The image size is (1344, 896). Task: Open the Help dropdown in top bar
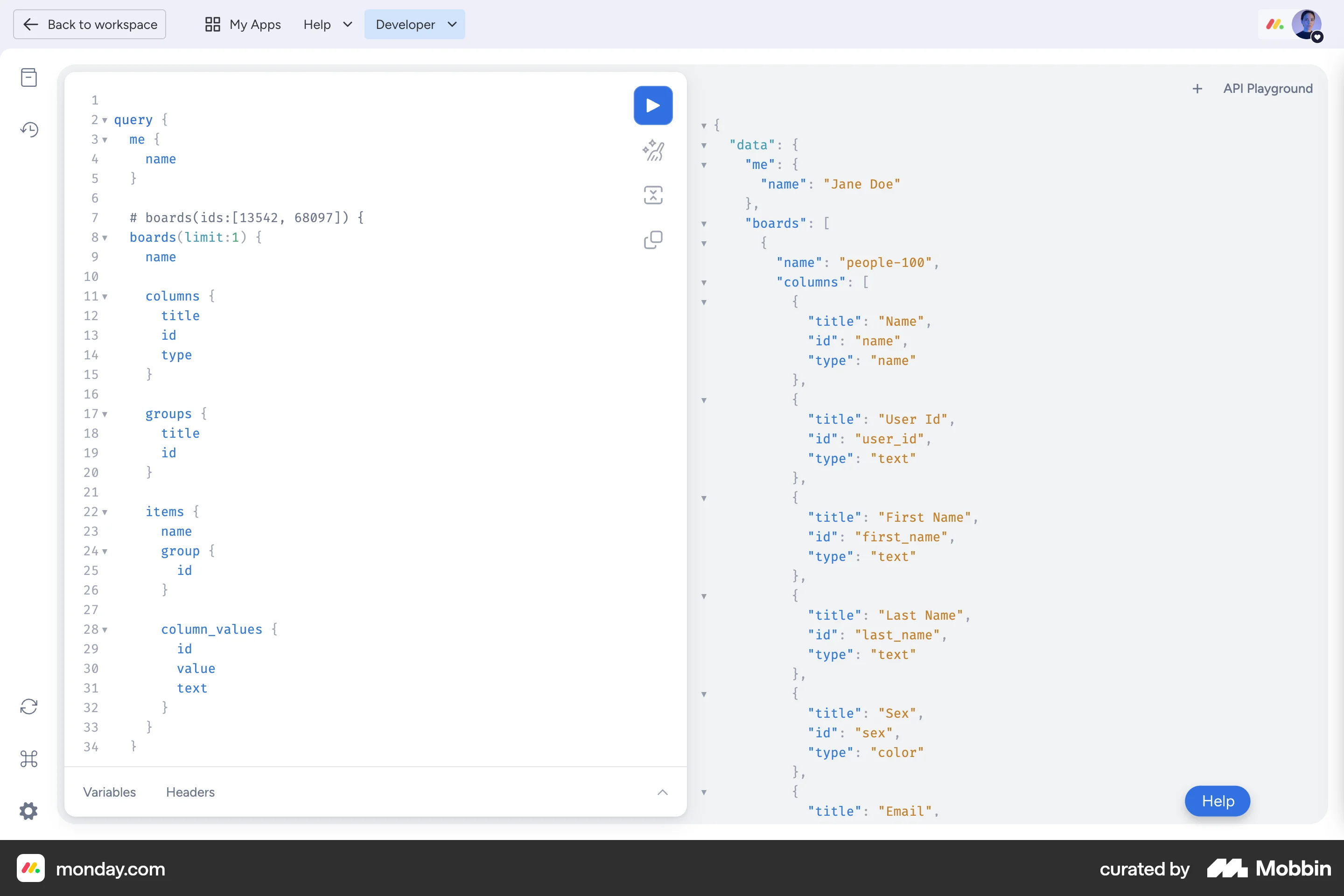328,25
